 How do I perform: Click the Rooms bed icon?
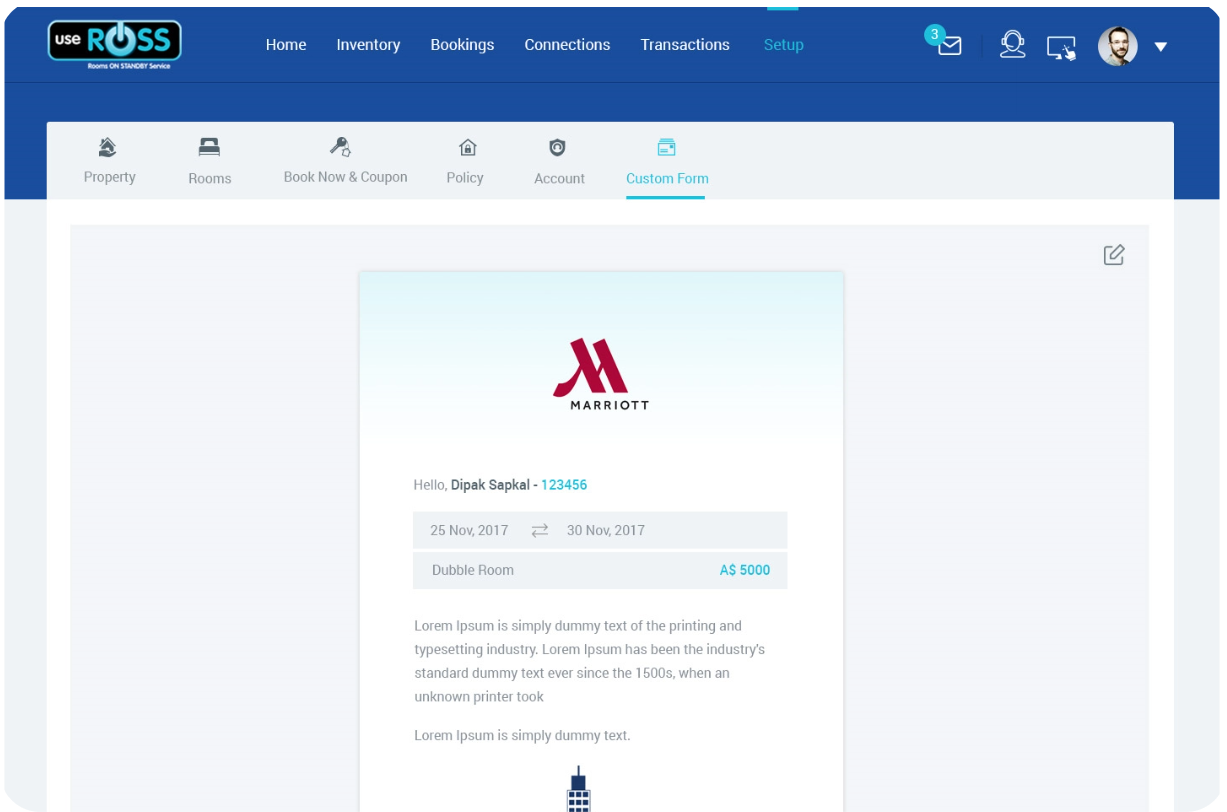coord(209,147)
